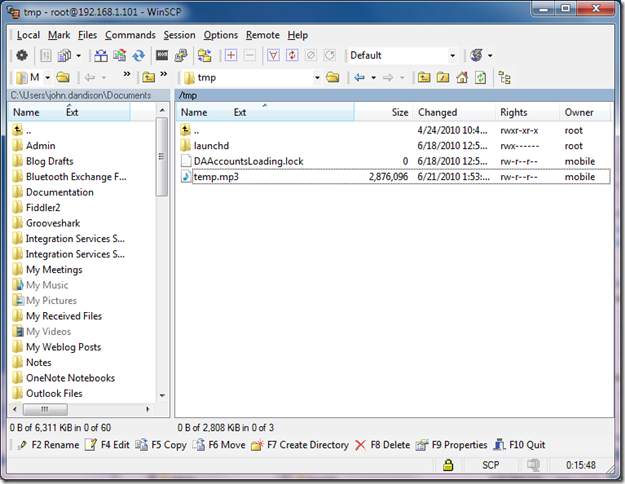The image size is (625, 484).
Task: Open the terminal console icon
Action: [161, 55]
